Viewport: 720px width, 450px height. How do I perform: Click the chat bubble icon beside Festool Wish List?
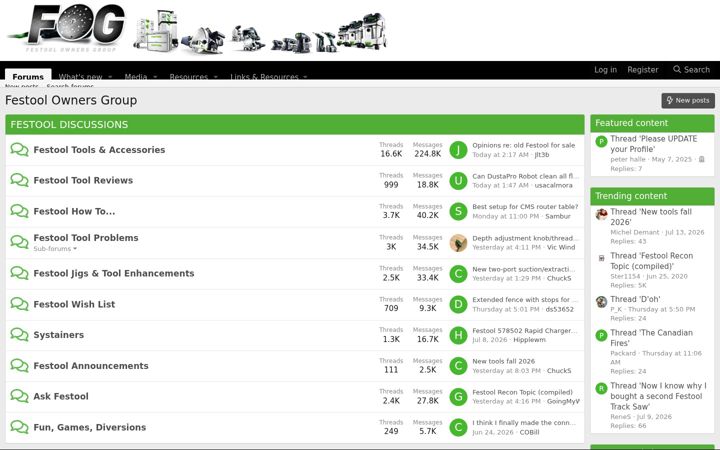coord(19,304)
